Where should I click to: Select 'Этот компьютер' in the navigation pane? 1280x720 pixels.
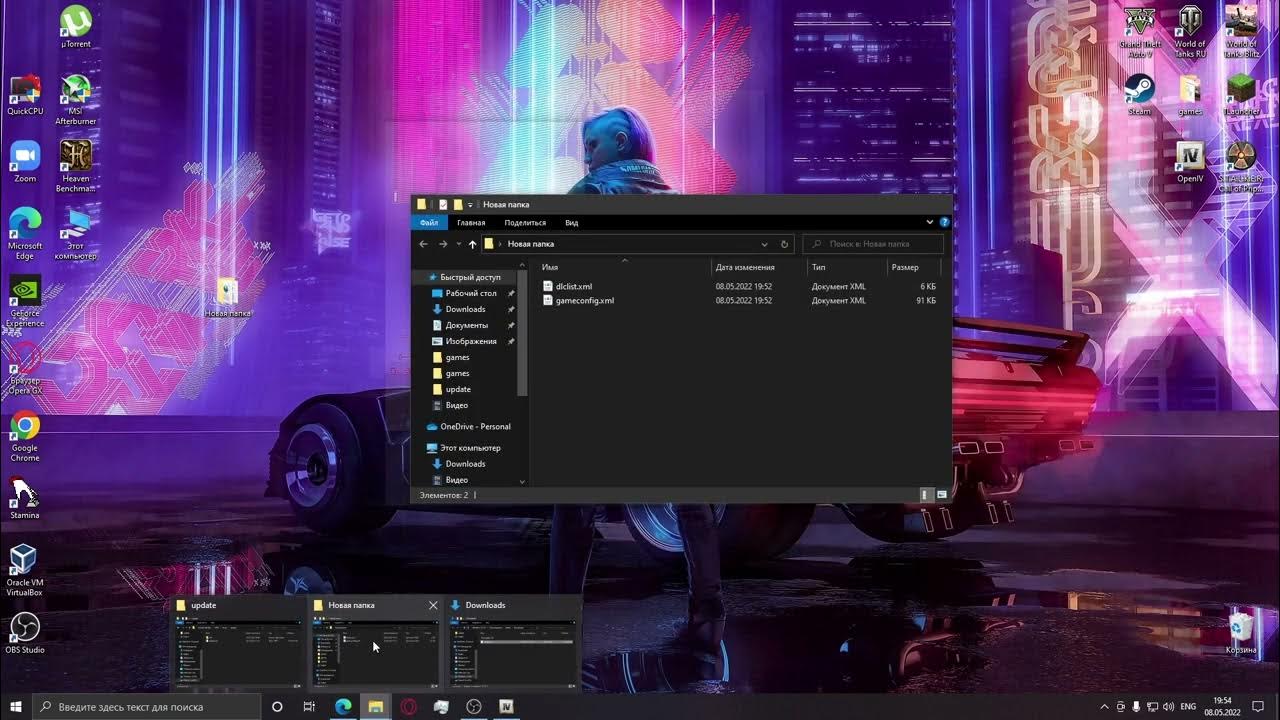click(470, 448)
